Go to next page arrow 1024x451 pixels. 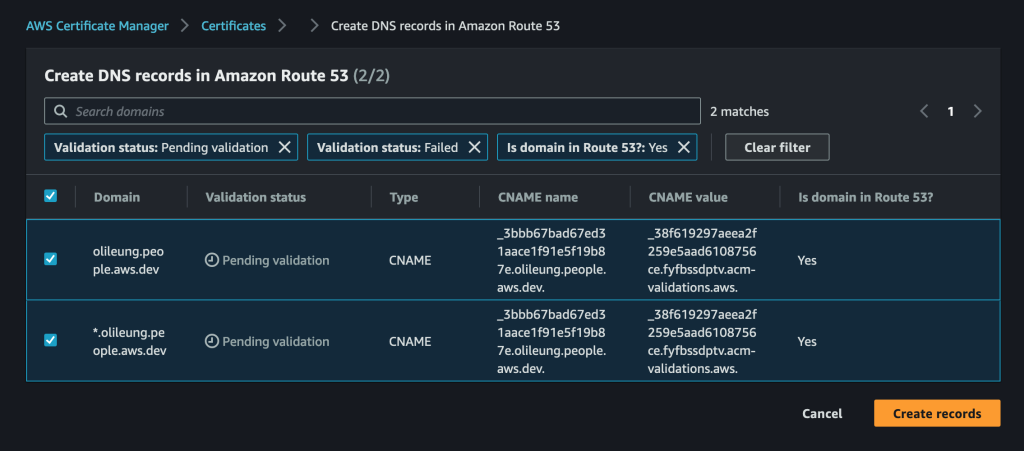pyautogui.click(x=978, y=111)
